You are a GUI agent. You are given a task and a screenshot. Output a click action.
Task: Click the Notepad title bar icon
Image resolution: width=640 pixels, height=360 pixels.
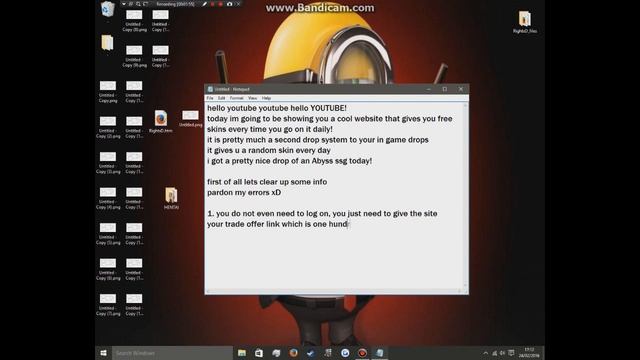pyautogui.click(x=210, y=89)
